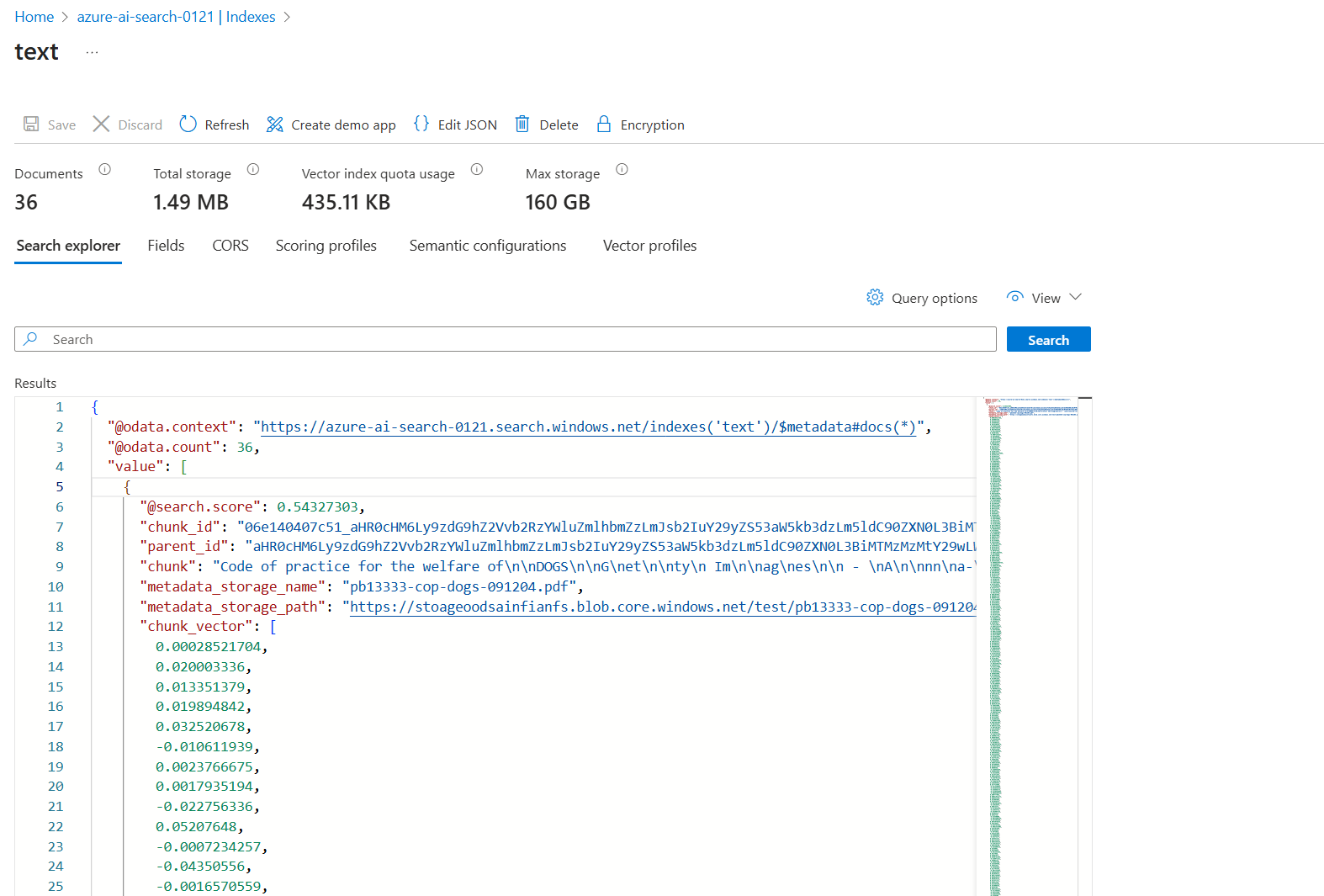1324x896 pixels.
Task: Switch to the Fields tab
Action: 166,246
